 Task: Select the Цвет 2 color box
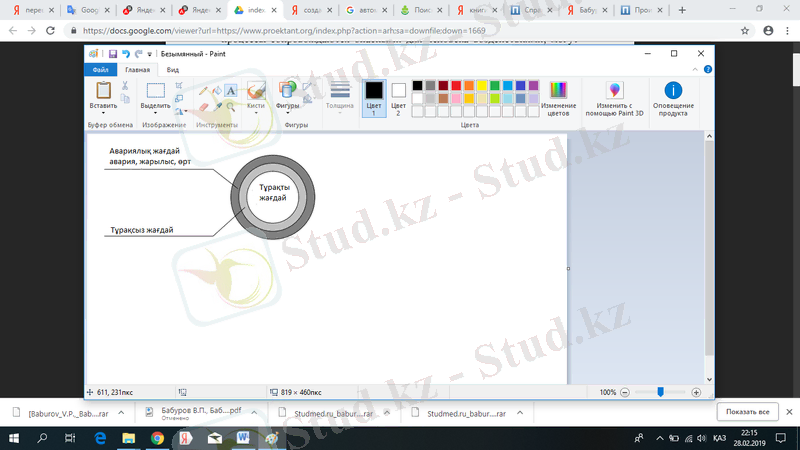(x=398, y=97)
